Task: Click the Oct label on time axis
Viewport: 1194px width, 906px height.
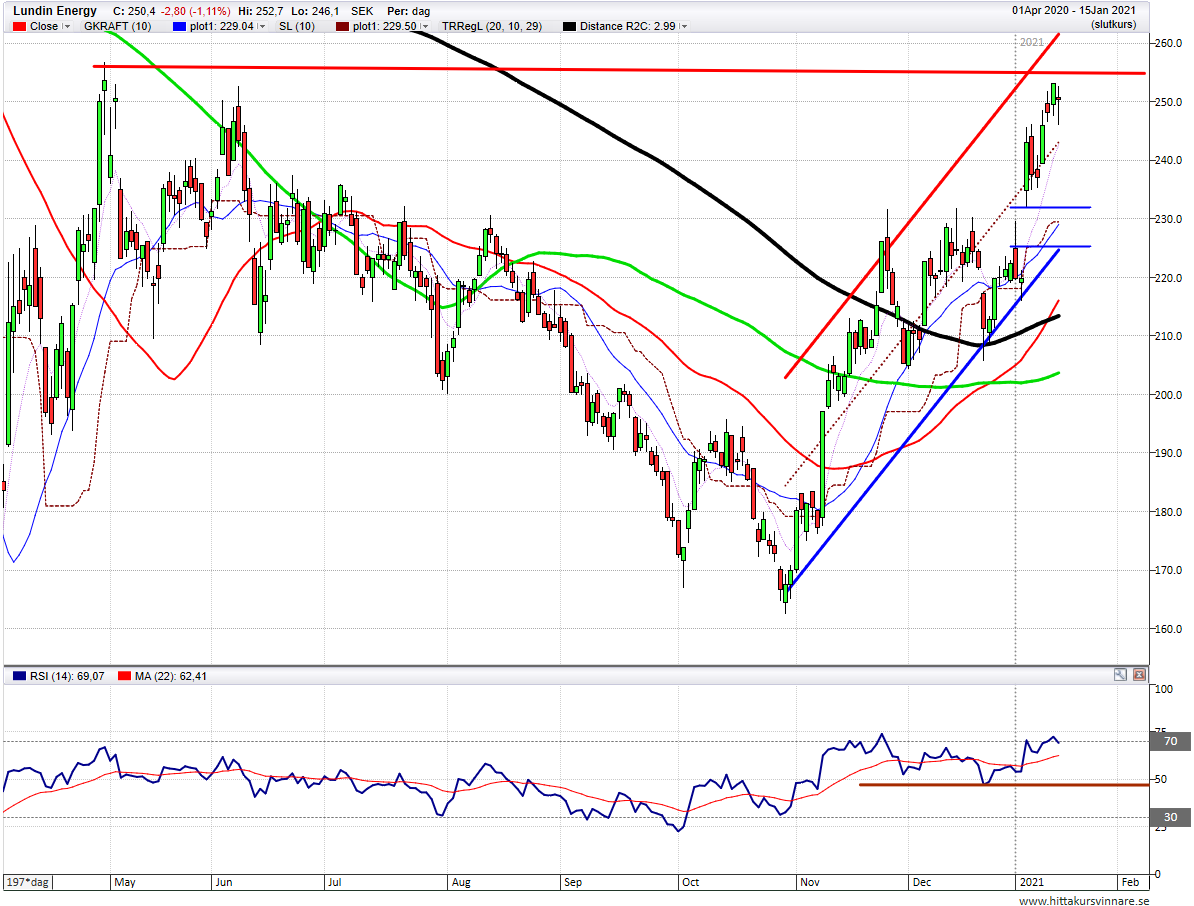Action: click(691, 882)
